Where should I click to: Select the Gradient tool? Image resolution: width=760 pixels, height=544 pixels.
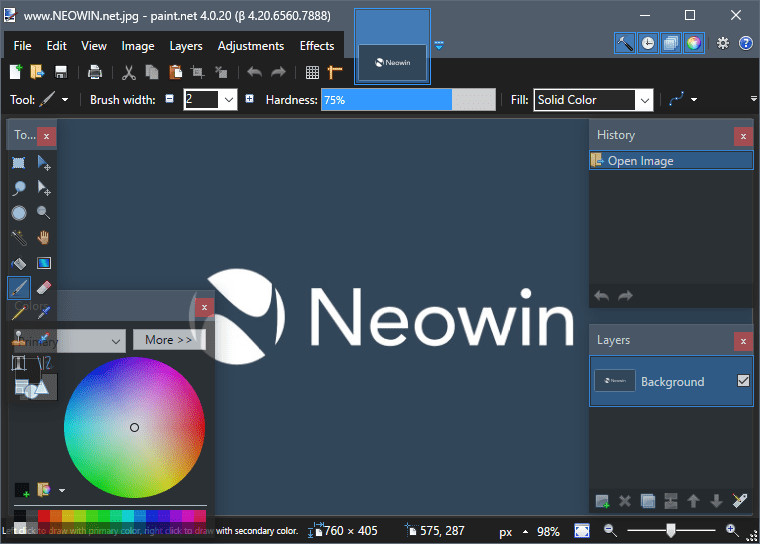click(x=44, y=263)
